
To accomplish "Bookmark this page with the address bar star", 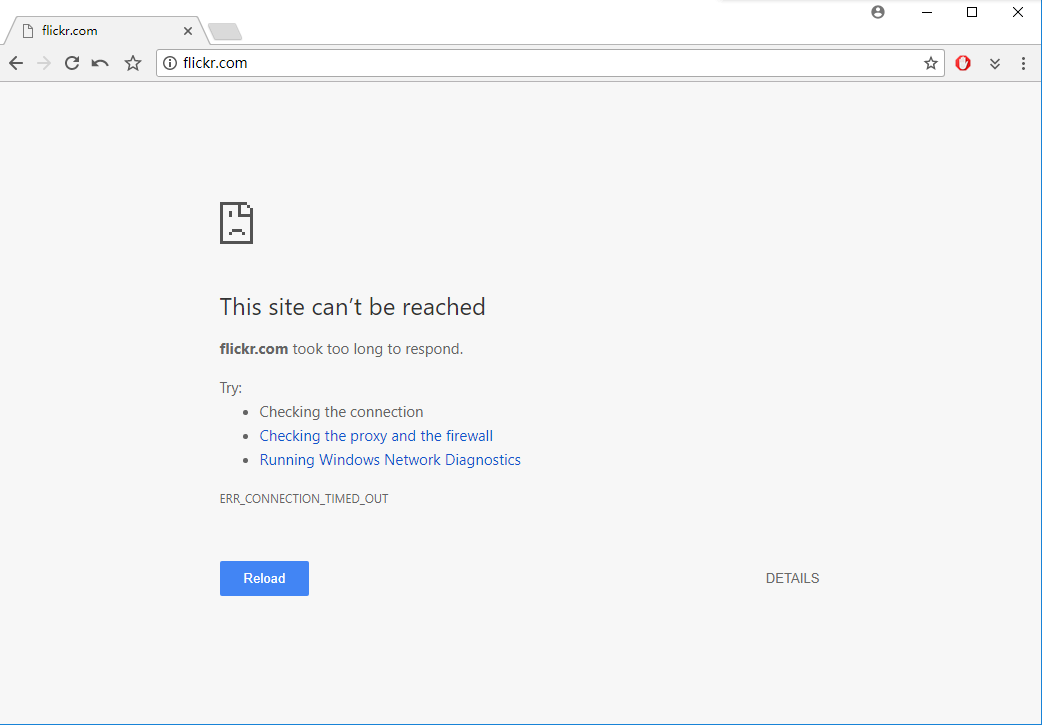I will [x=930, y=63].
